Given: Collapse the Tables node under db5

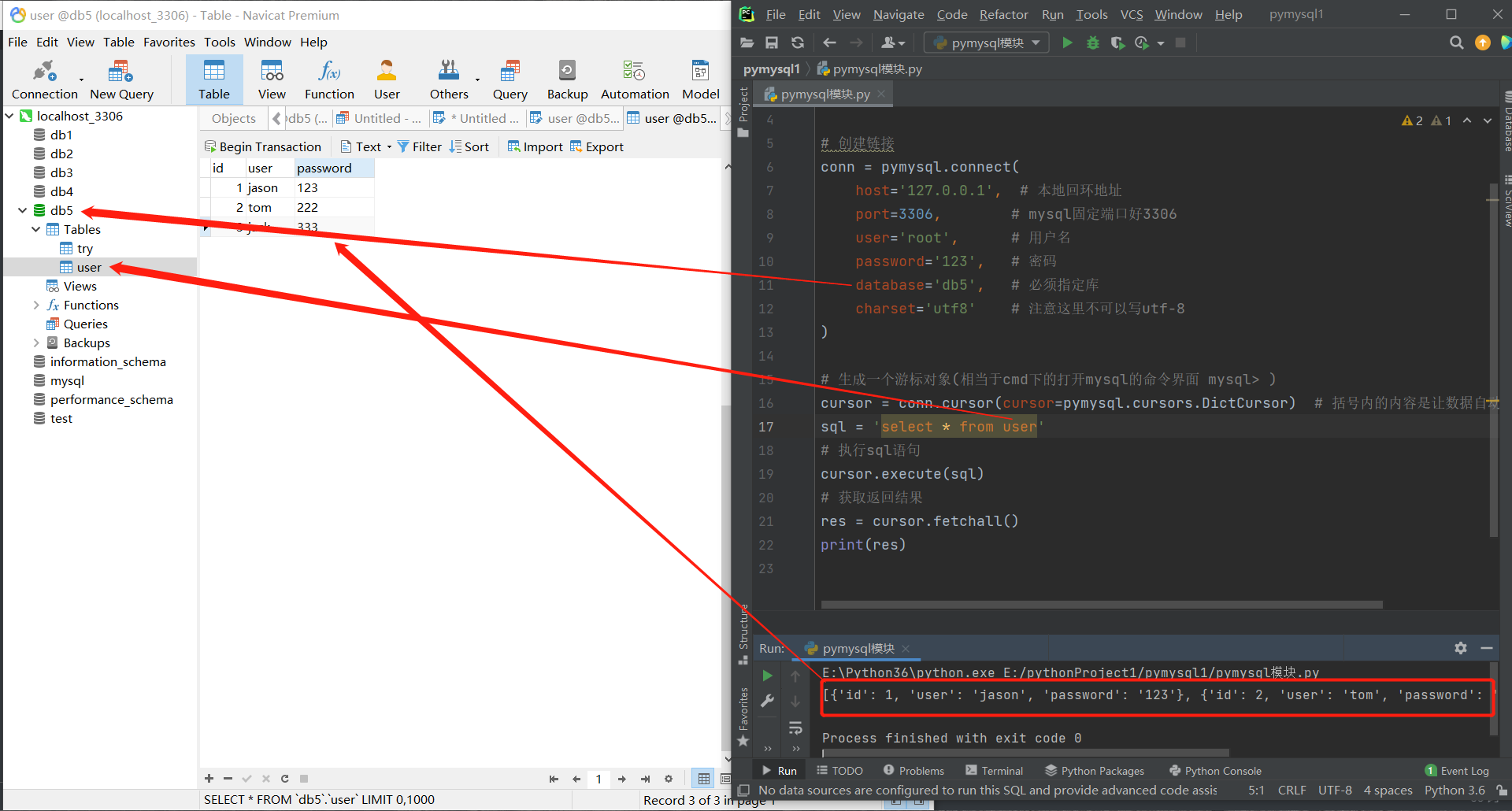Looking at the screenshot, I should tap(36, 229).
